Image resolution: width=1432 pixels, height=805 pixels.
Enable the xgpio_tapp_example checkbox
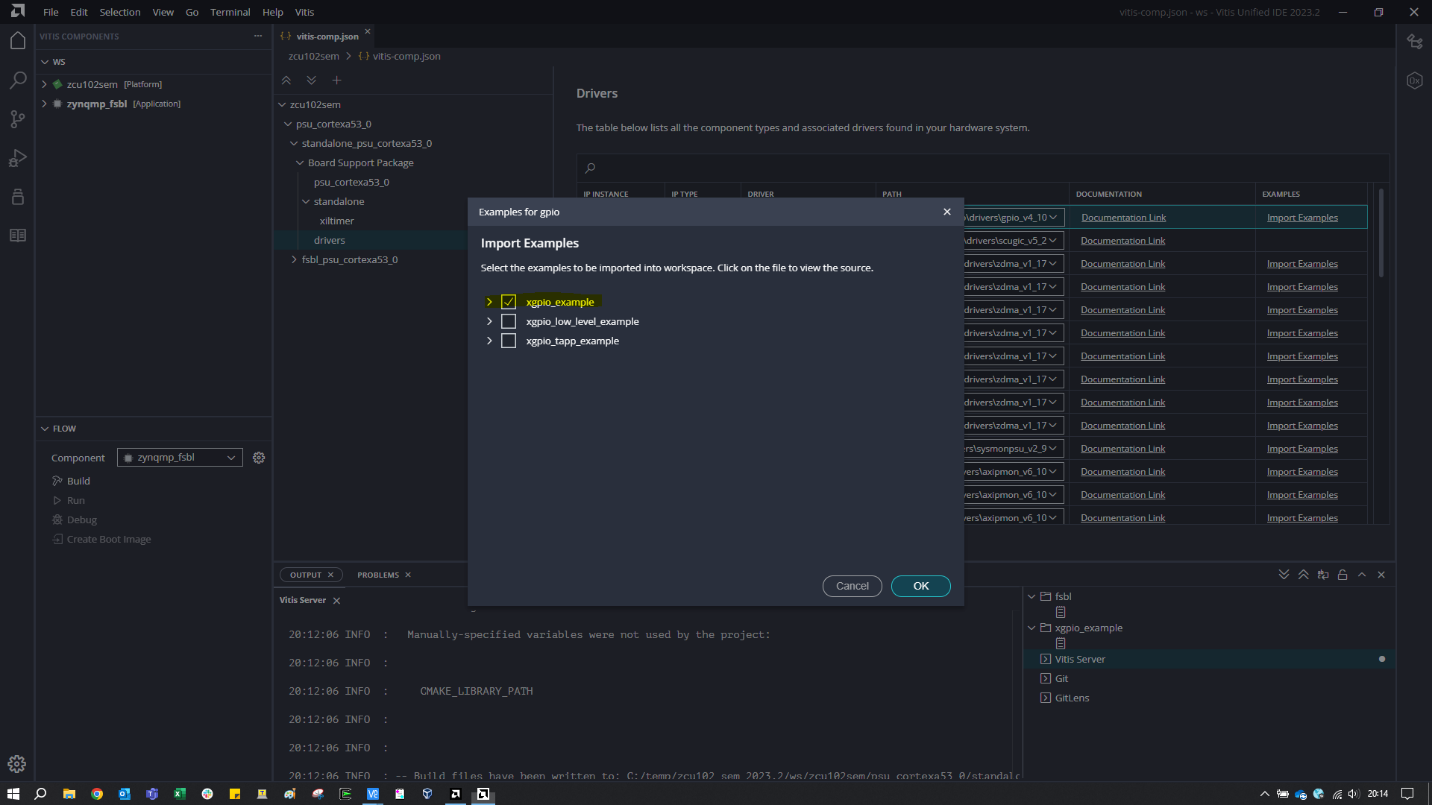tap(508, 341)
